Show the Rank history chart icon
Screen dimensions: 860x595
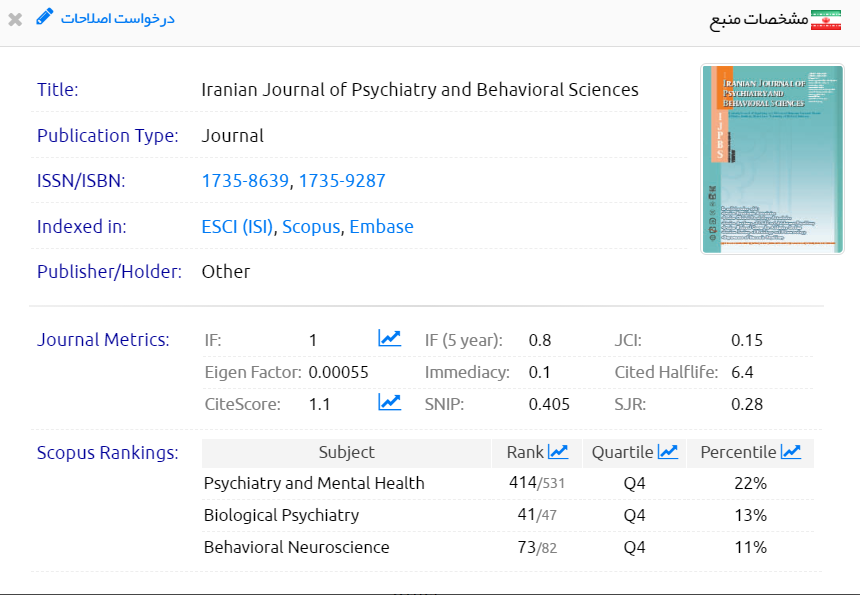coord(558,452)
